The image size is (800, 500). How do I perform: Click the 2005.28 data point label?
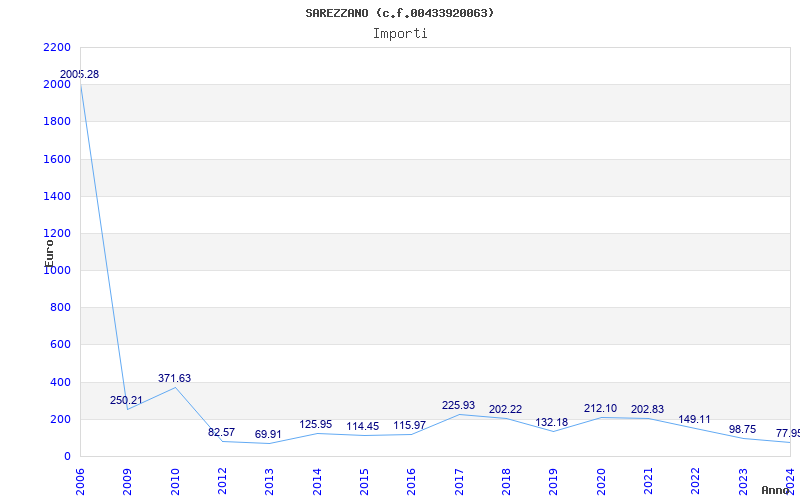(79, 74)
